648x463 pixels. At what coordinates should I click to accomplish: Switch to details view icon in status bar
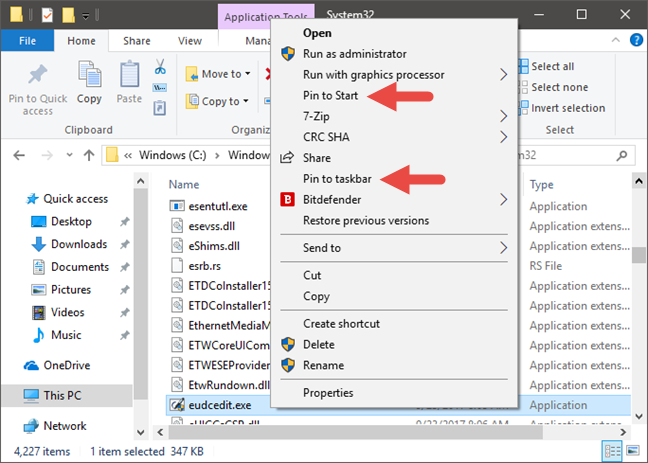tap(612, 451)
